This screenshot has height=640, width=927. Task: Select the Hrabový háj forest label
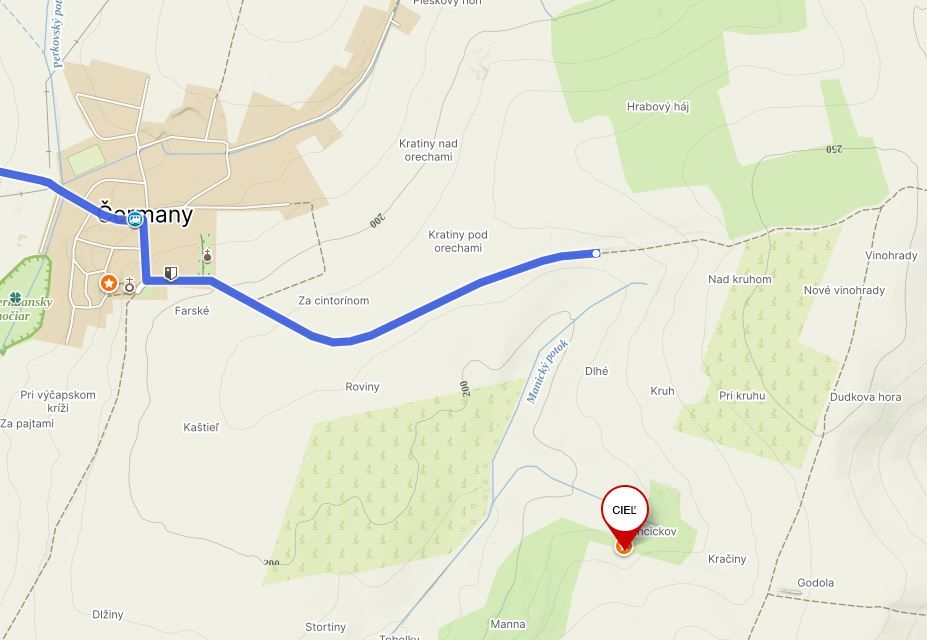[657, 107]
